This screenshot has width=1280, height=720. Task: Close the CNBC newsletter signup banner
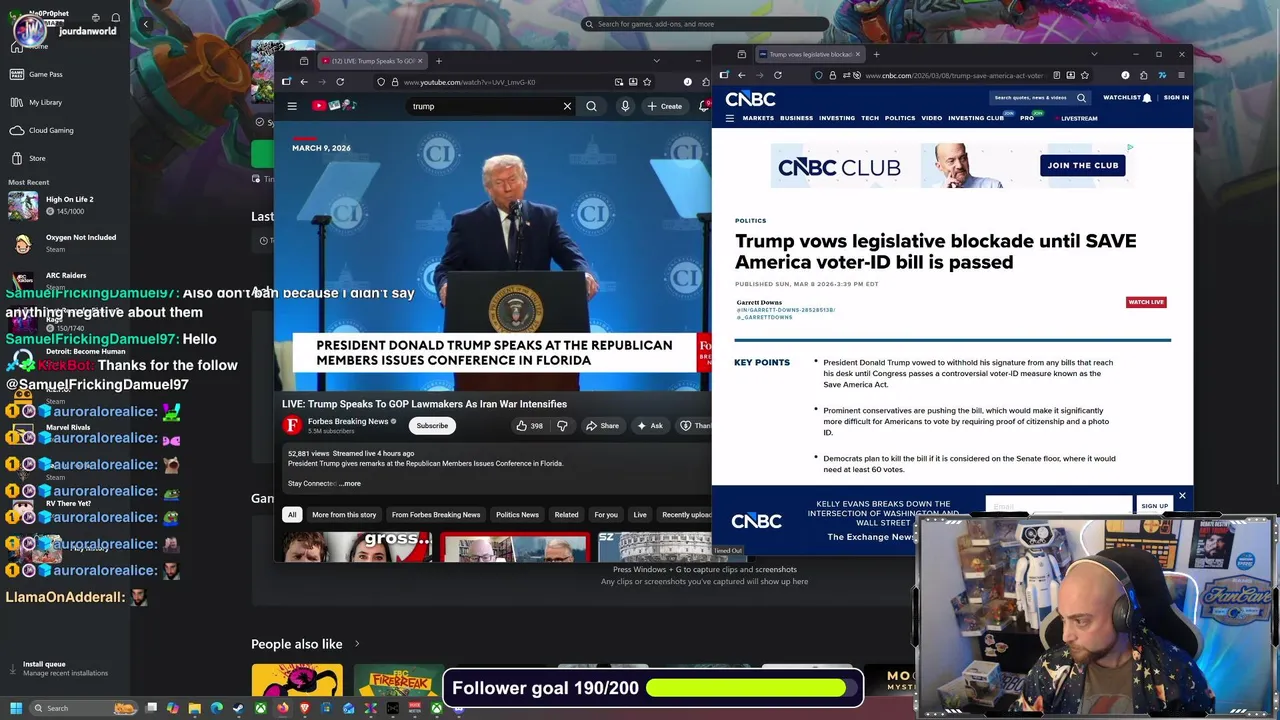[1182, 496]
